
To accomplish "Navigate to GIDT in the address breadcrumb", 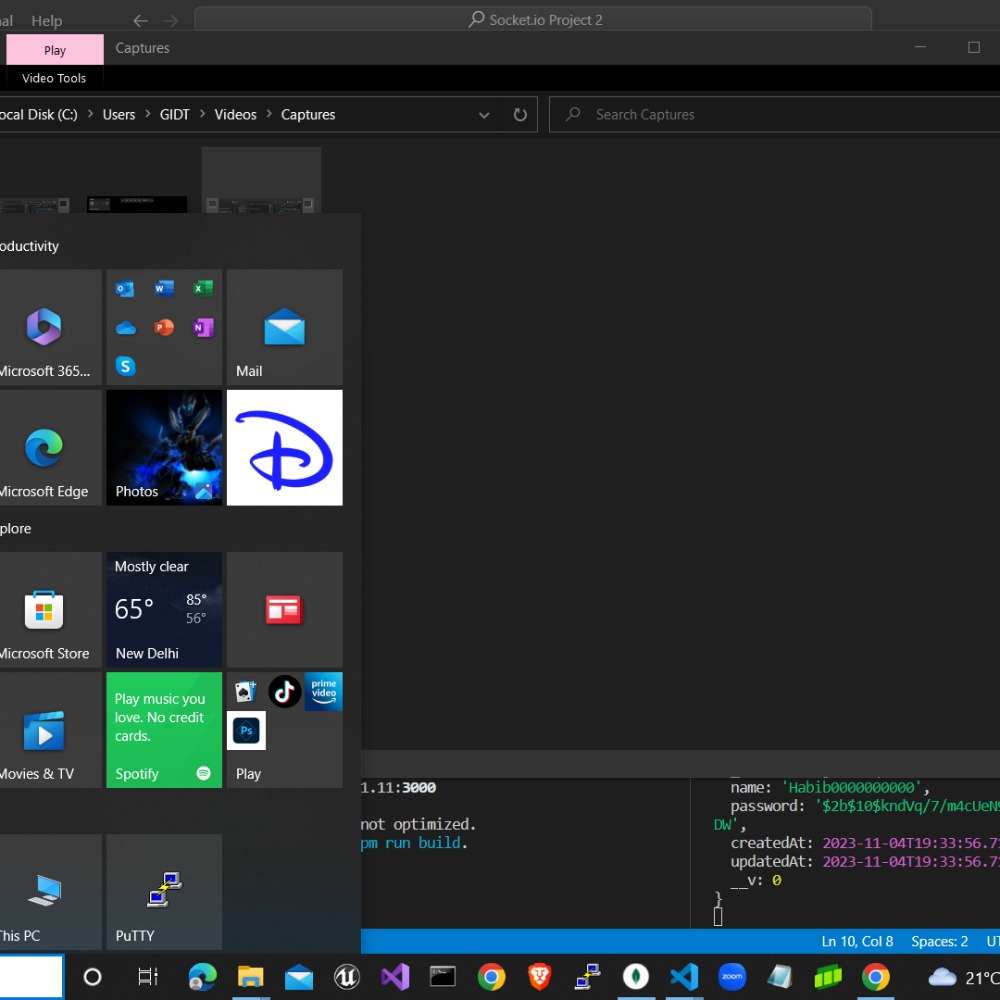I will click(x=175, y=115).
